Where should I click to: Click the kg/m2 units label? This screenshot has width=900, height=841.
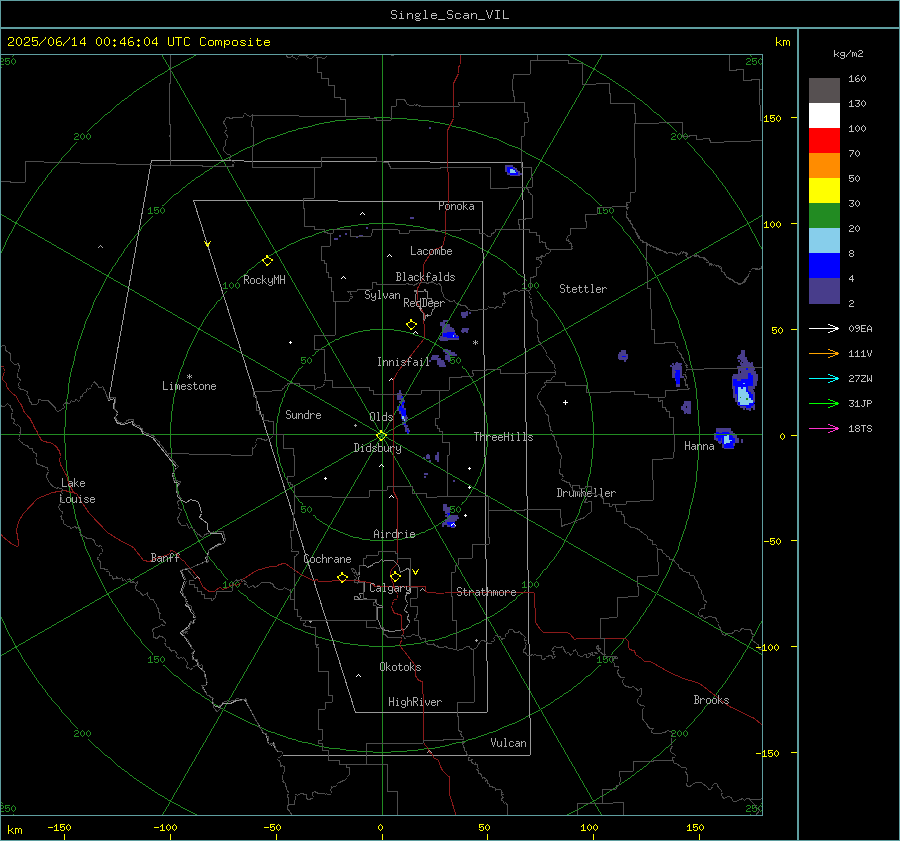coord(848,54)
